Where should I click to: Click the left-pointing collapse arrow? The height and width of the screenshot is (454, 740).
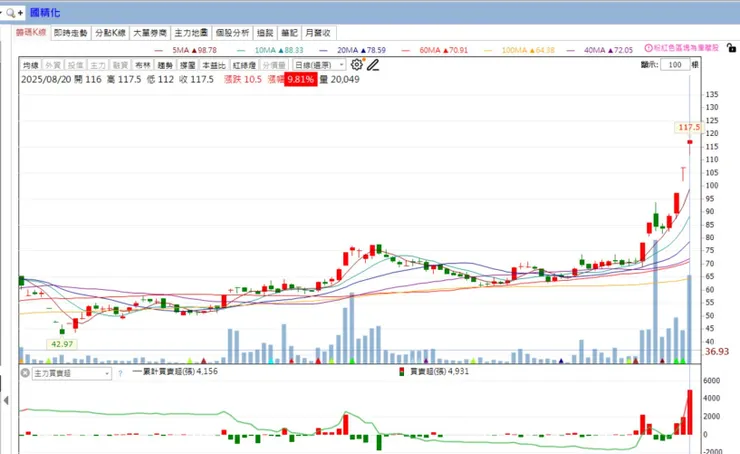tap(6, 401)
